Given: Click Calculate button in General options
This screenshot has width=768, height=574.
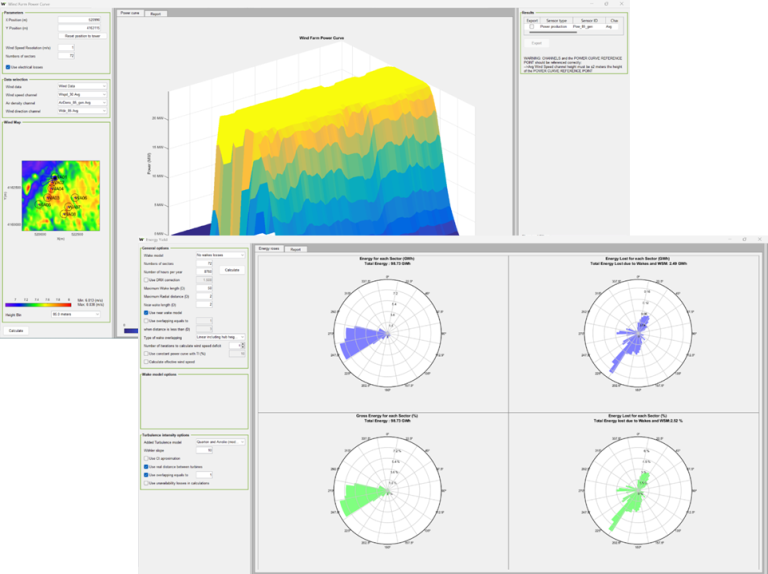Looking at the screenshot, I should pyautogui.click(x=231, y=270).
